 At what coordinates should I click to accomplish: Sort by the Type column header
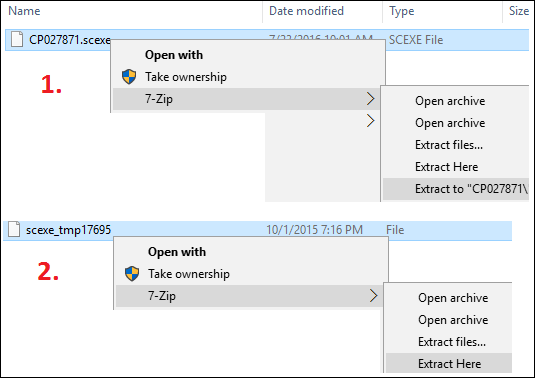coord(402,11)
